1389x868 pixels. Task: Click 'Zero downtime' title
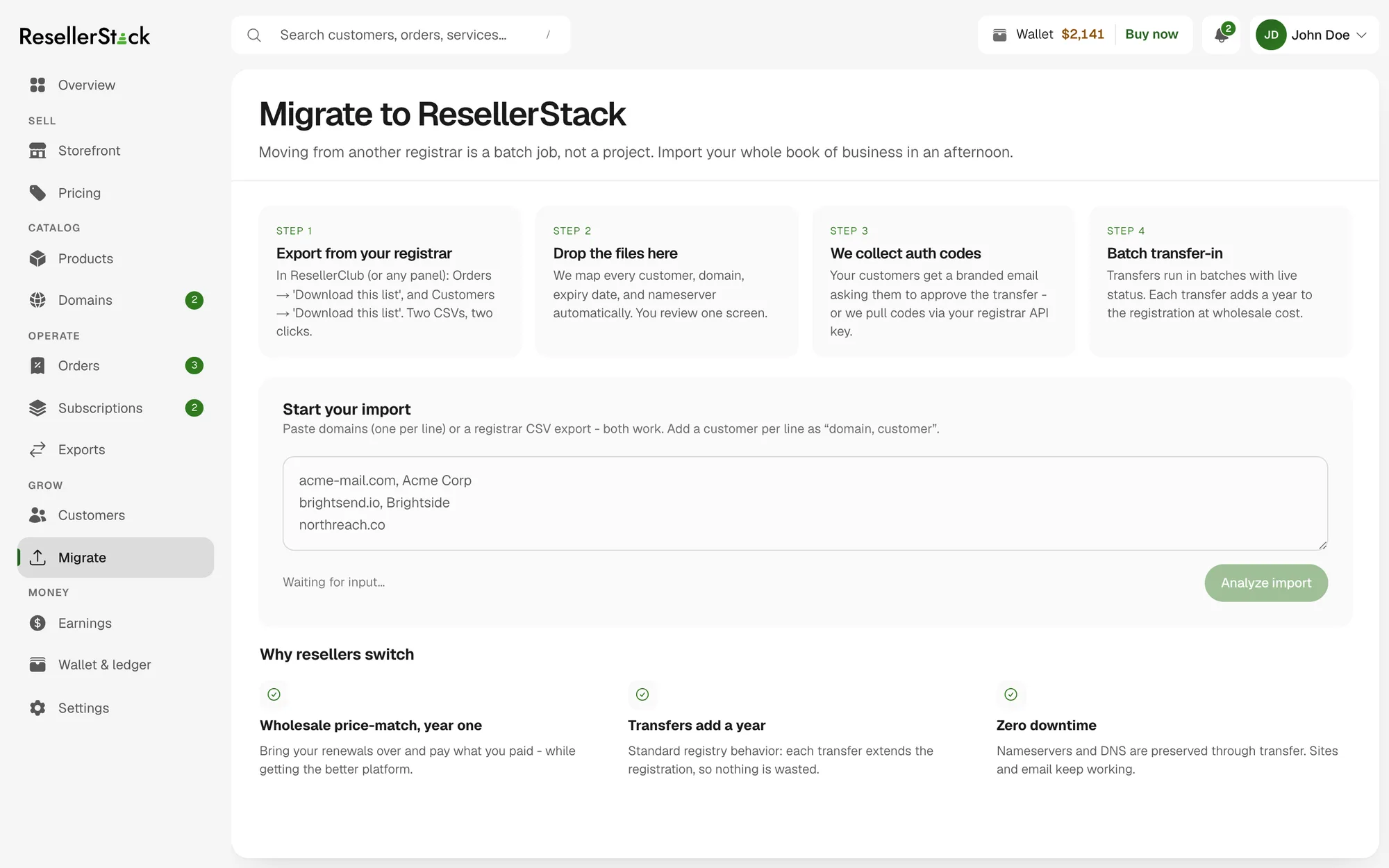[x=1046, y=725]
